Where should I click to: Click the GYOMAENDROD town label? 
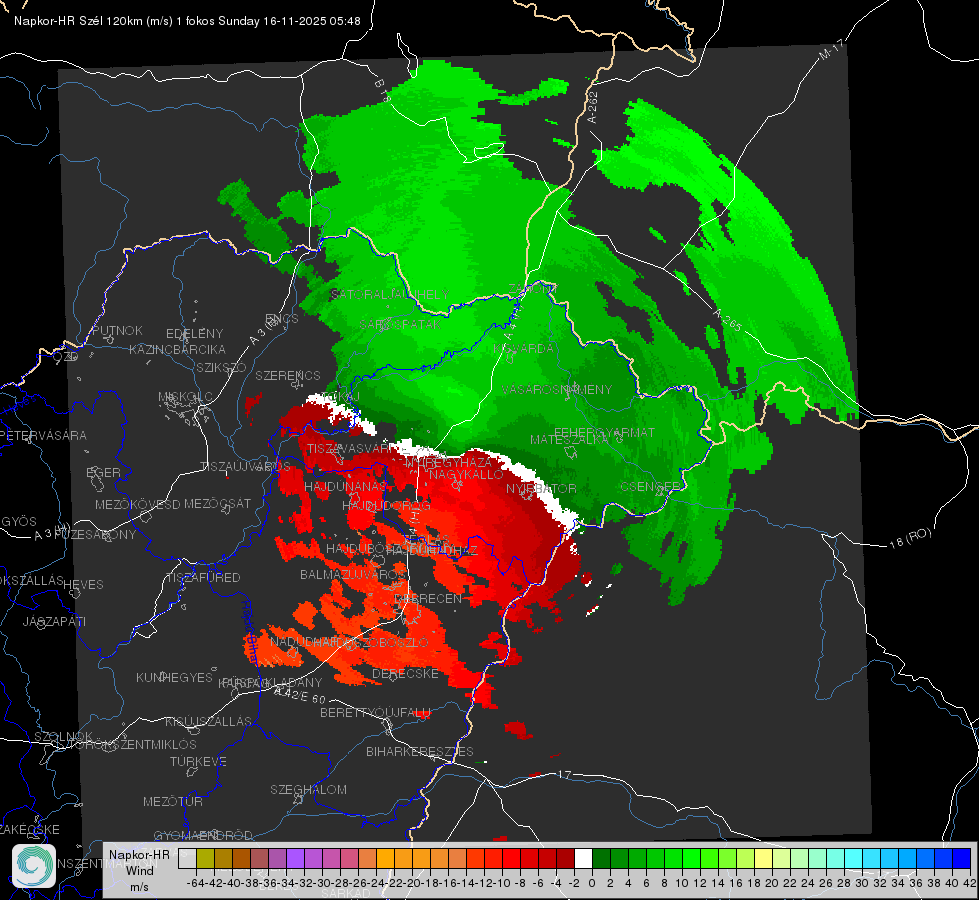tap(203, 835)
